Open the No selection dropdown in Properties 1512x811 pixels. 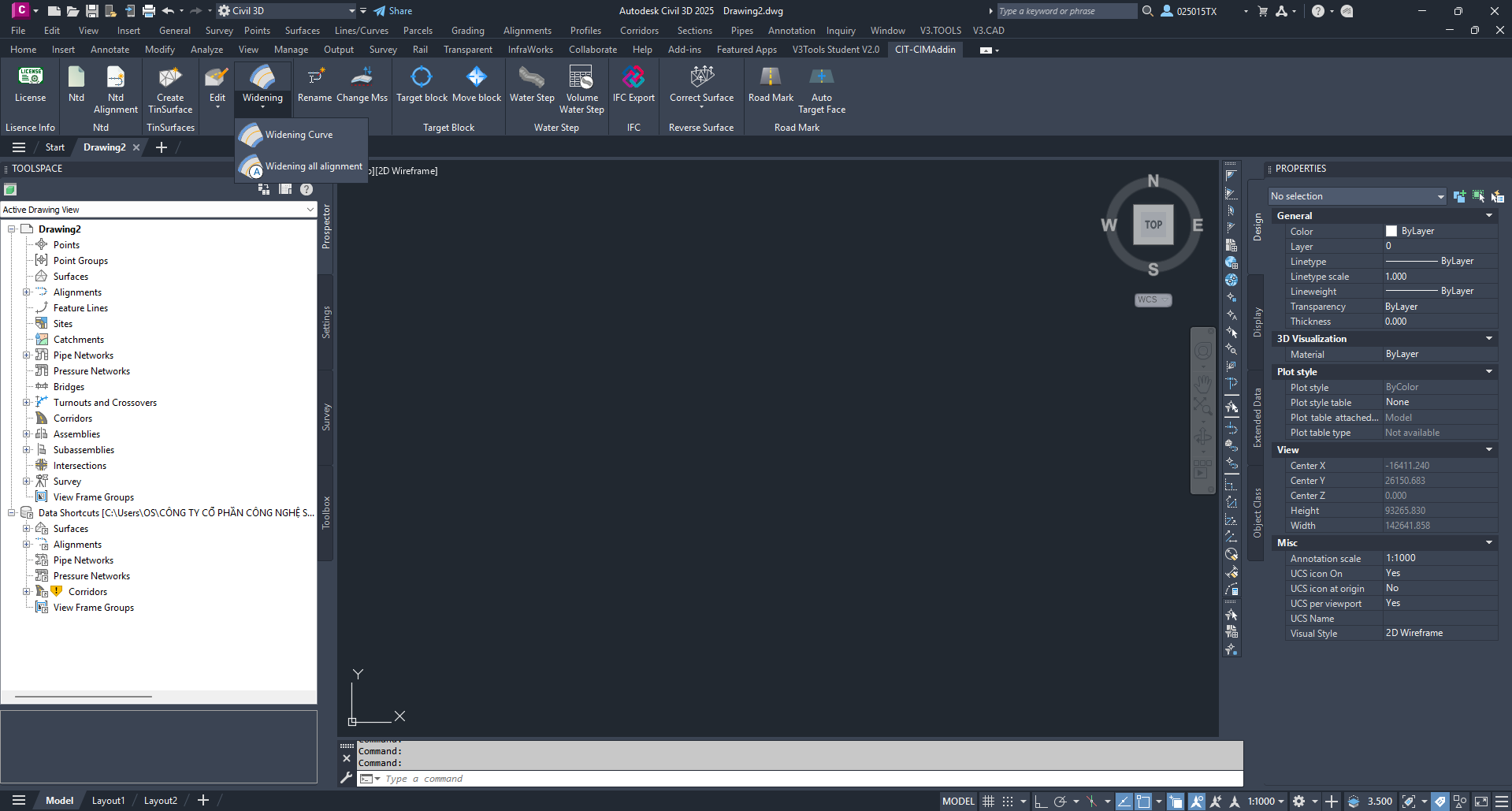1357,196
